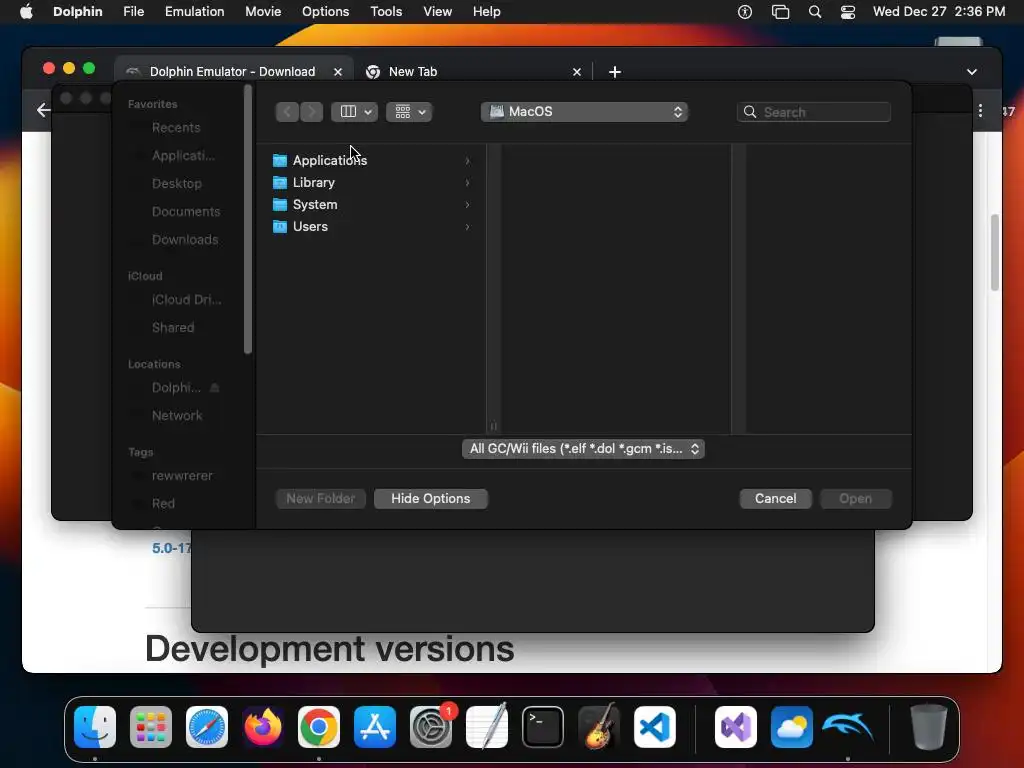Open the All GC/Wii files filter dropdown
This screenshot has width=1024, height=768.
tap(583, 449)
